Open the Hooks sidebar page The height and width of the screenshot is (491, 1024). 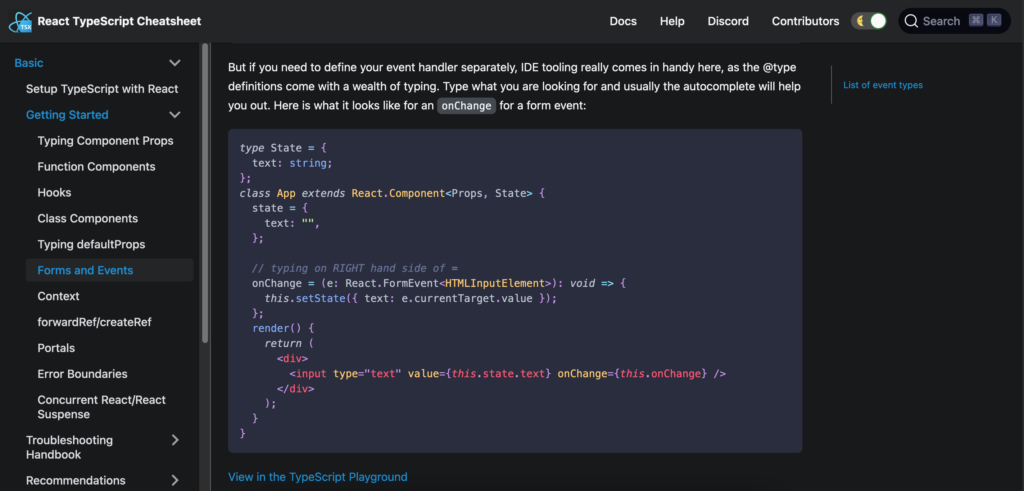(x=54, y=193)
